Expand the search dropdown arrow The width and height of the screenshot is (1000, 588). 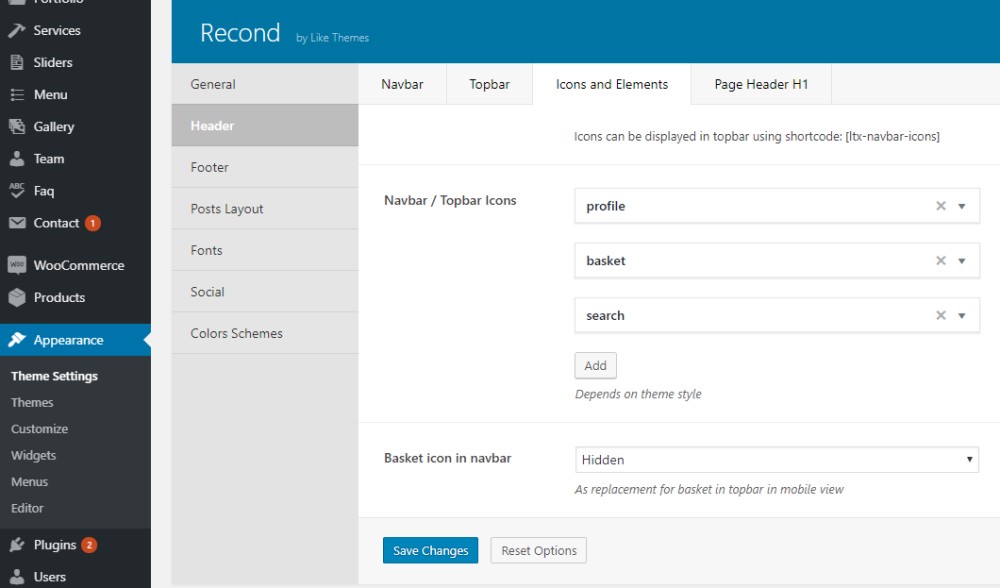(962, 316)
